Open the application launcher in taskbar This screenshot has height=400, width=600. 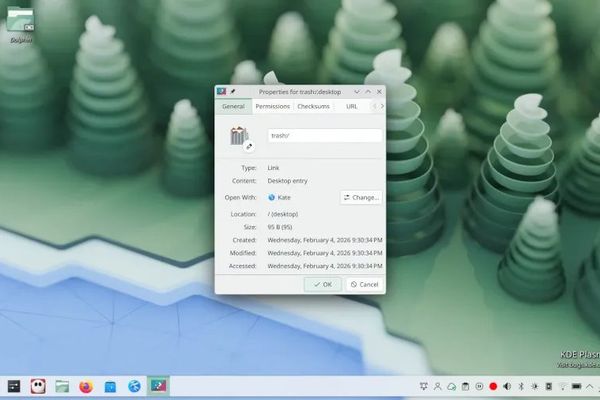point(14,386)
